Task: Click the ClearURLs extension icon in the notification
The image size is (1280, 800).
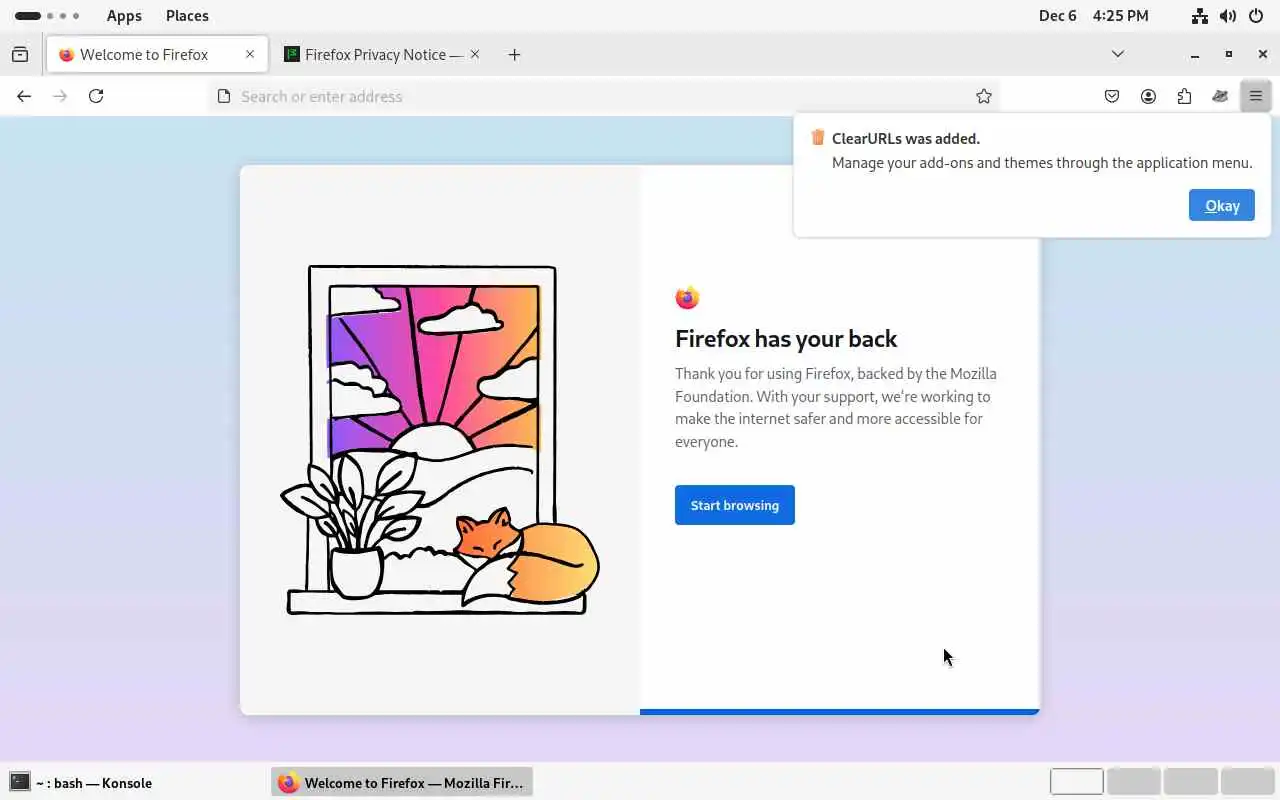Action: (818, 137)
